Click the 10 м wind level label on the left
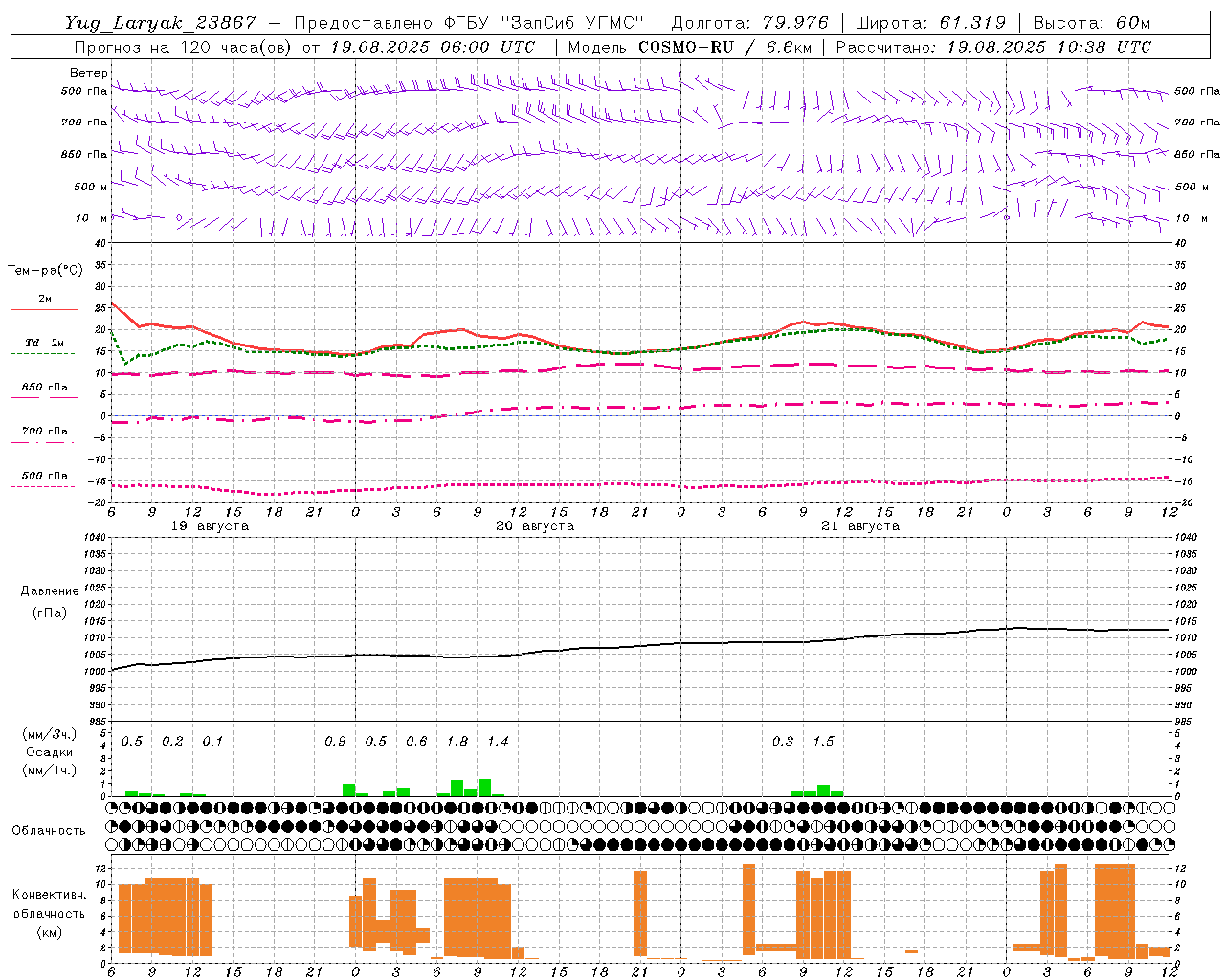This screenshot has height=980, width=1225. (x=92, y=218)
